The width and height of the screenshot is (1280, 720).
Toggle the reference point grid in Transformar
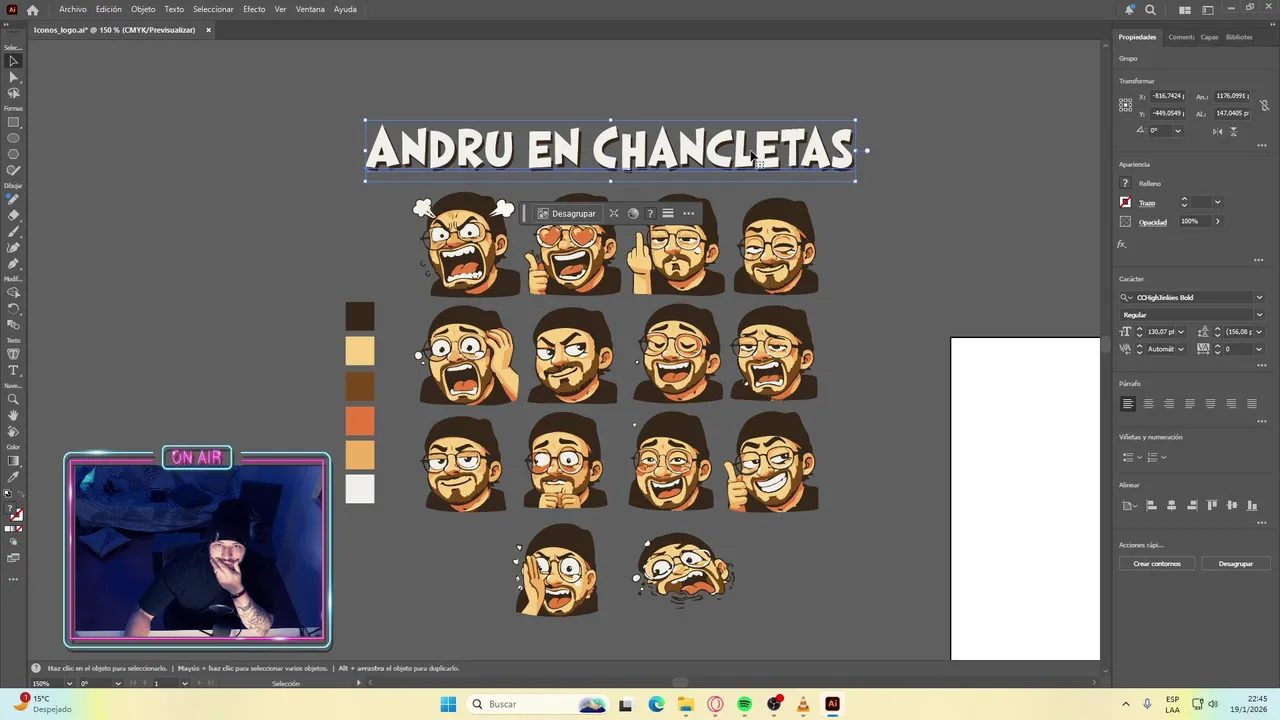point(1126,104)
